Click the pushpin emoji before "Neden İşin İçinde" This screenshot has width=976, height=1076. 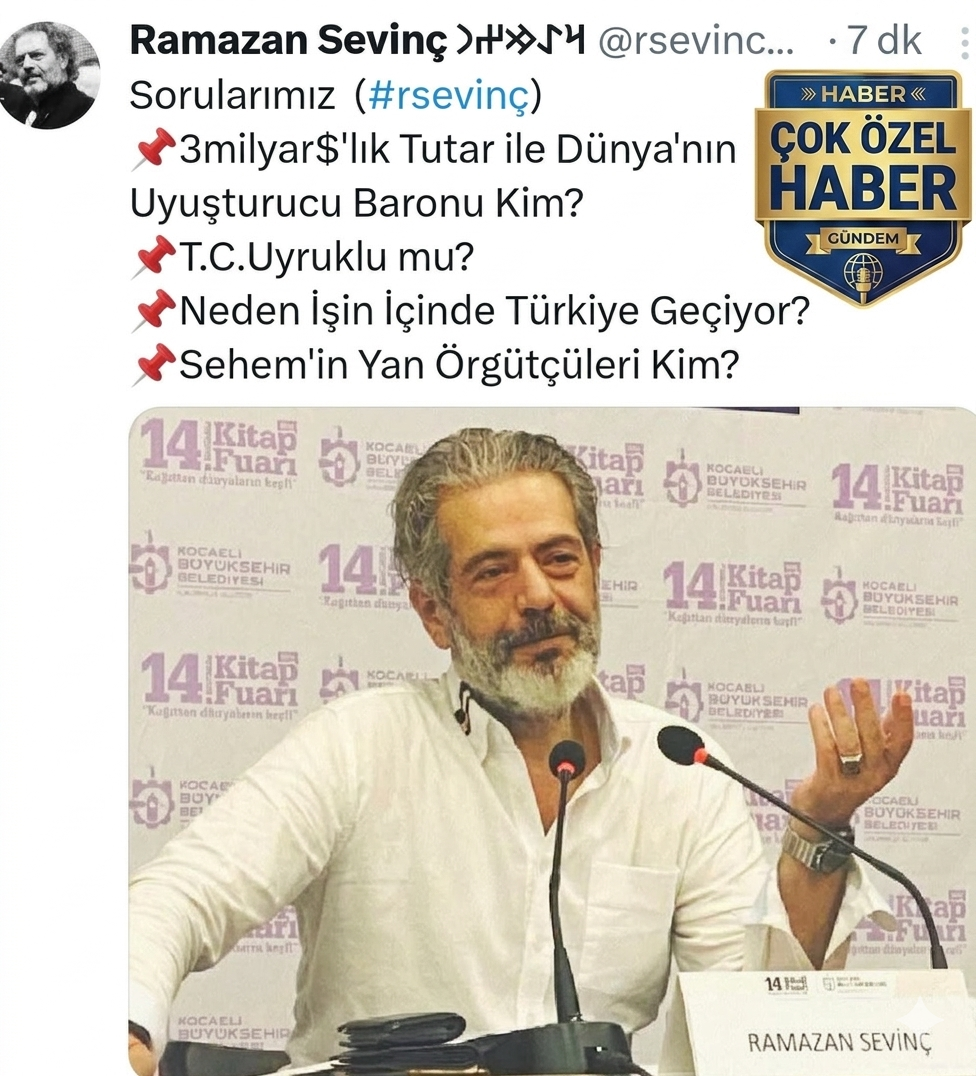(153, 310)
